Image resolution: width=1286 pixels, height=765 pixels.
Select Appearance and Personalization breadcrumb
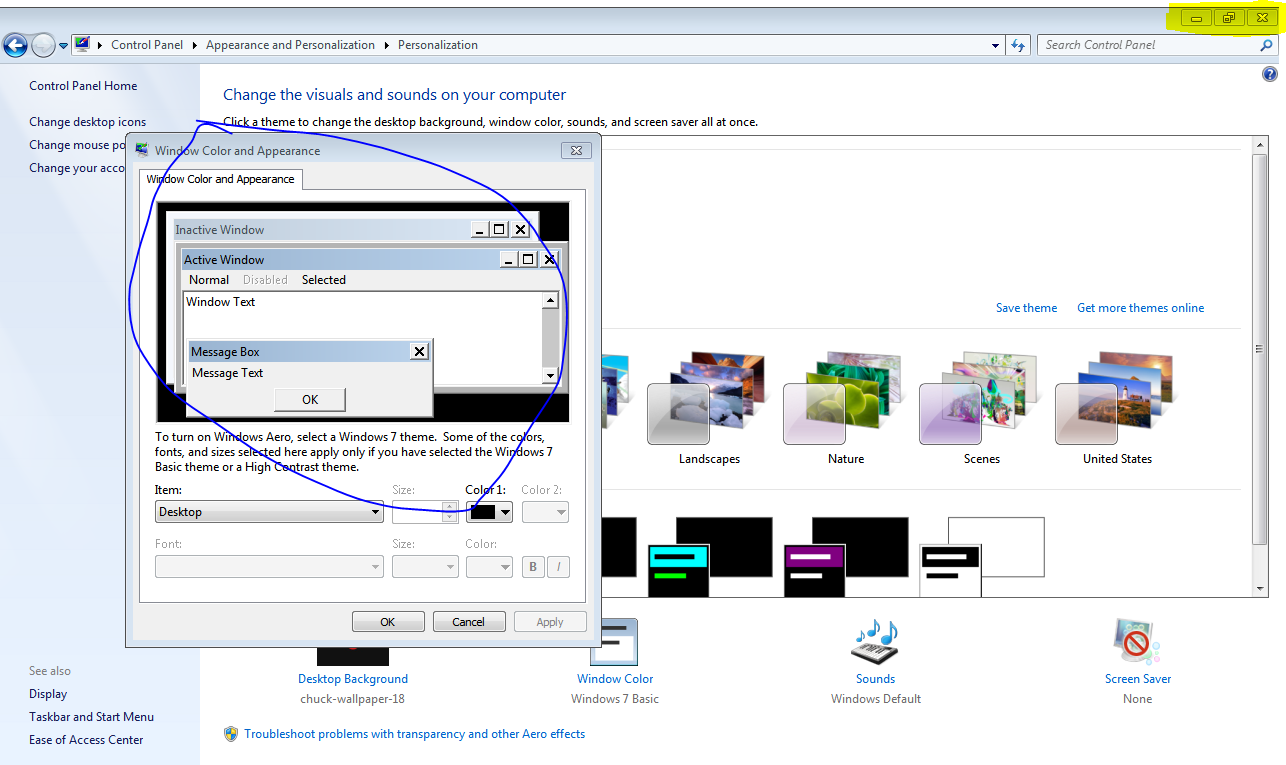tap(290, 45)
